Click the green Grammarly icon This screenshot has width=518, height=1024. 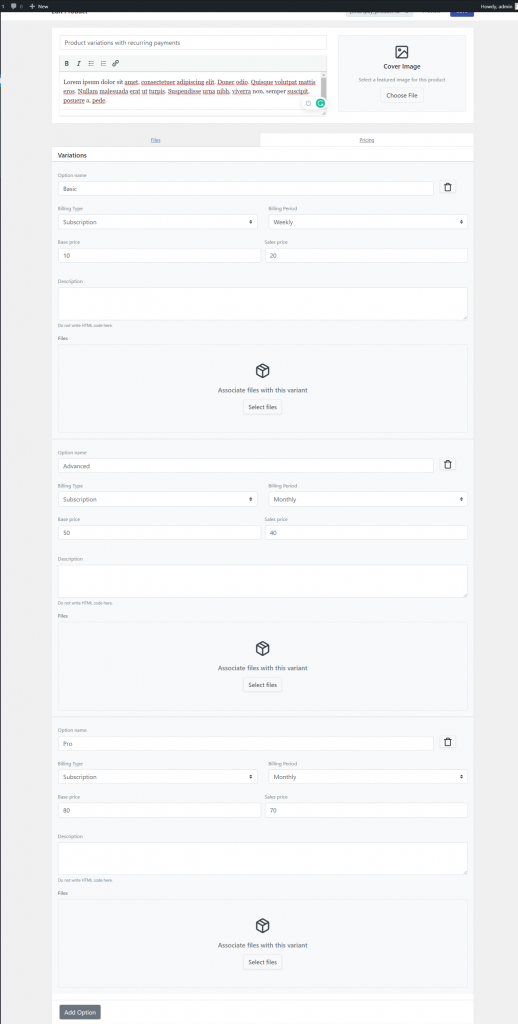tap(320, 103)
